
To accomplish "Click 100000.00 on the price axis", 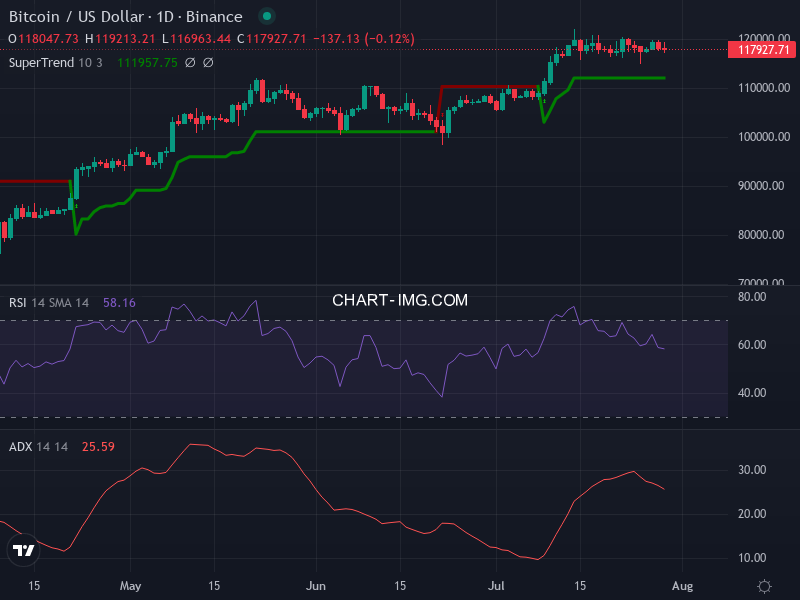I will click(764, 137).
